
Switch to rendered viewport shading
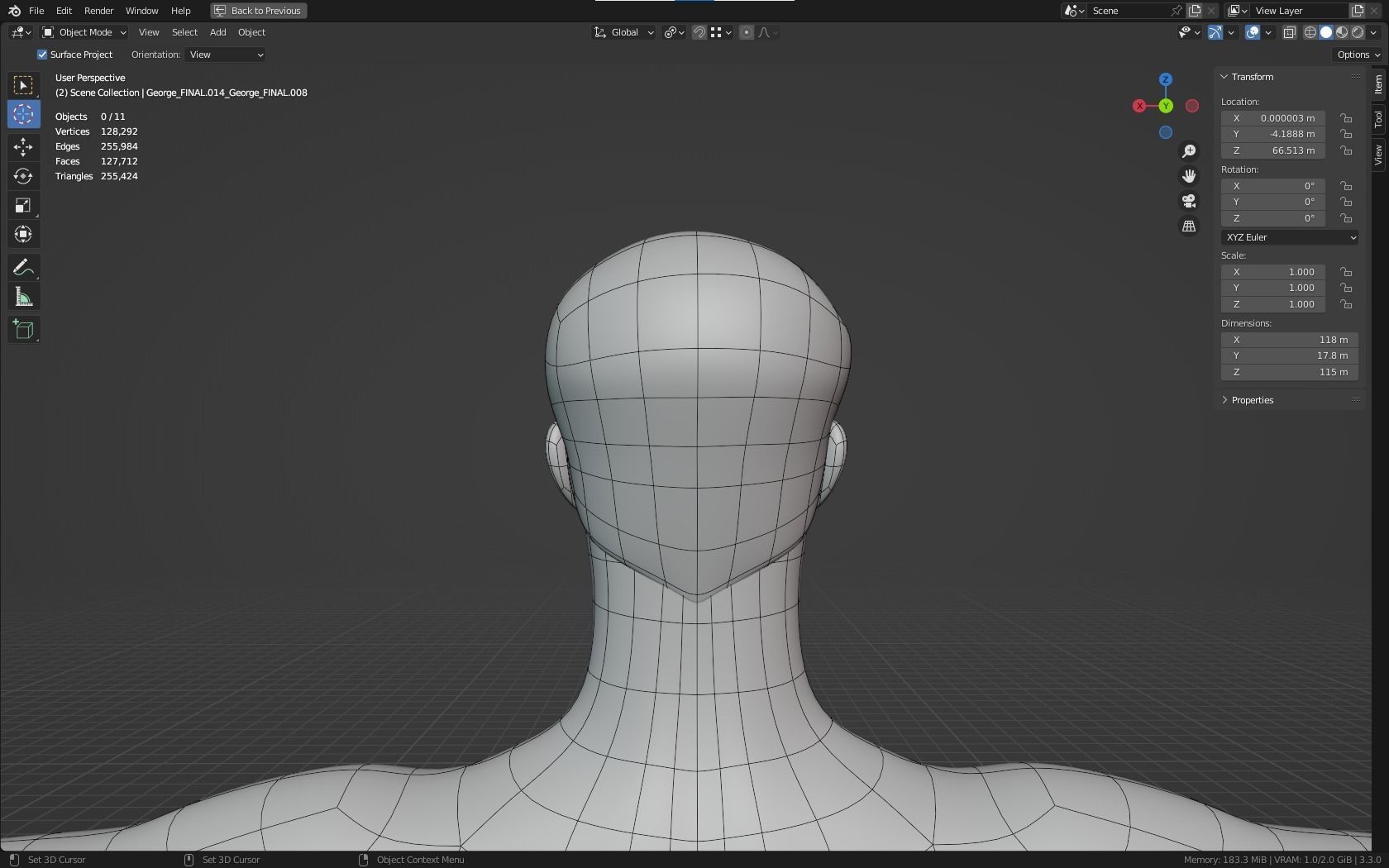point(1358,32)
